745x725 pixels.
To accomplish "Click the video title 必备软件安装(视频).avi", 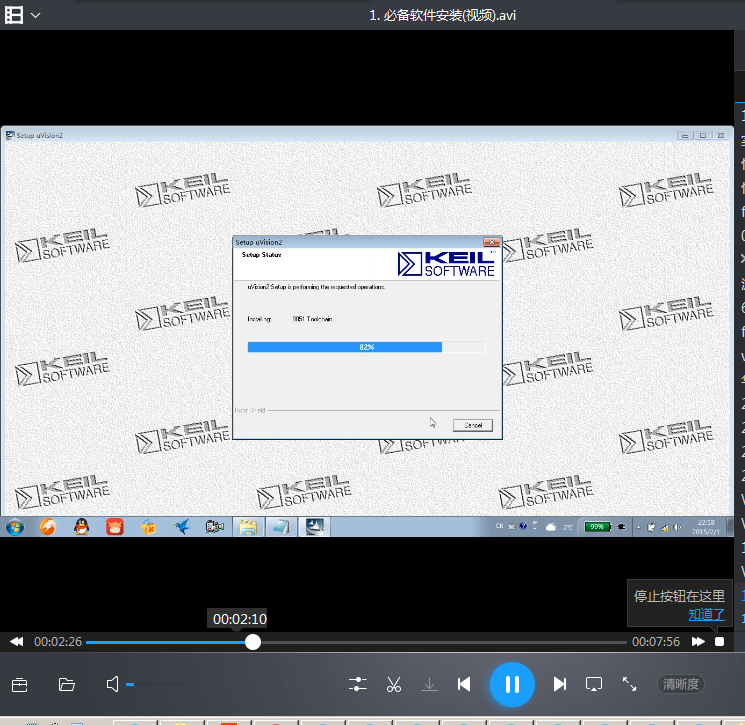I will [x=442, y=16].
